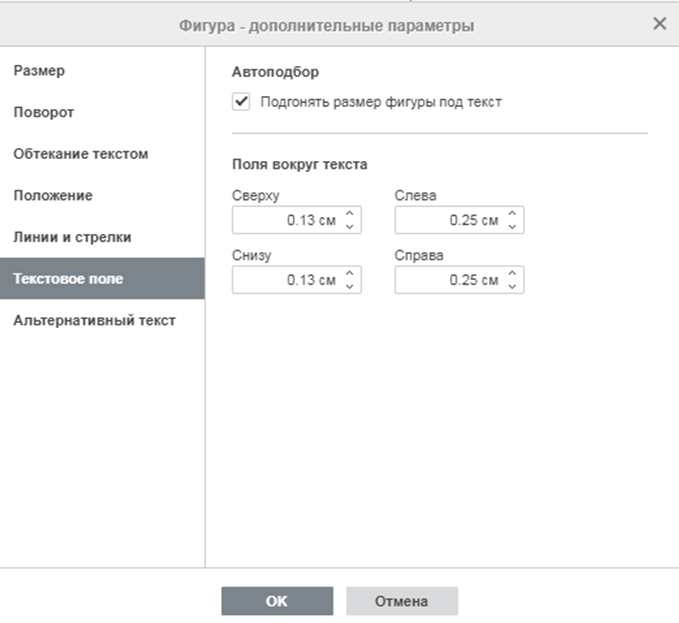The image size is (679, 623).
Task: Go to Линии и стрелки section
Action: coord(102,237)
